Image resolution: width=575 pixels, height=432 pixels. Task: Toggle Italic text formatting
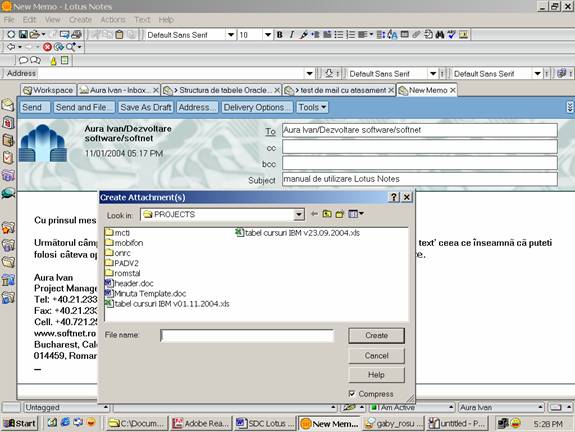(292, 34)
